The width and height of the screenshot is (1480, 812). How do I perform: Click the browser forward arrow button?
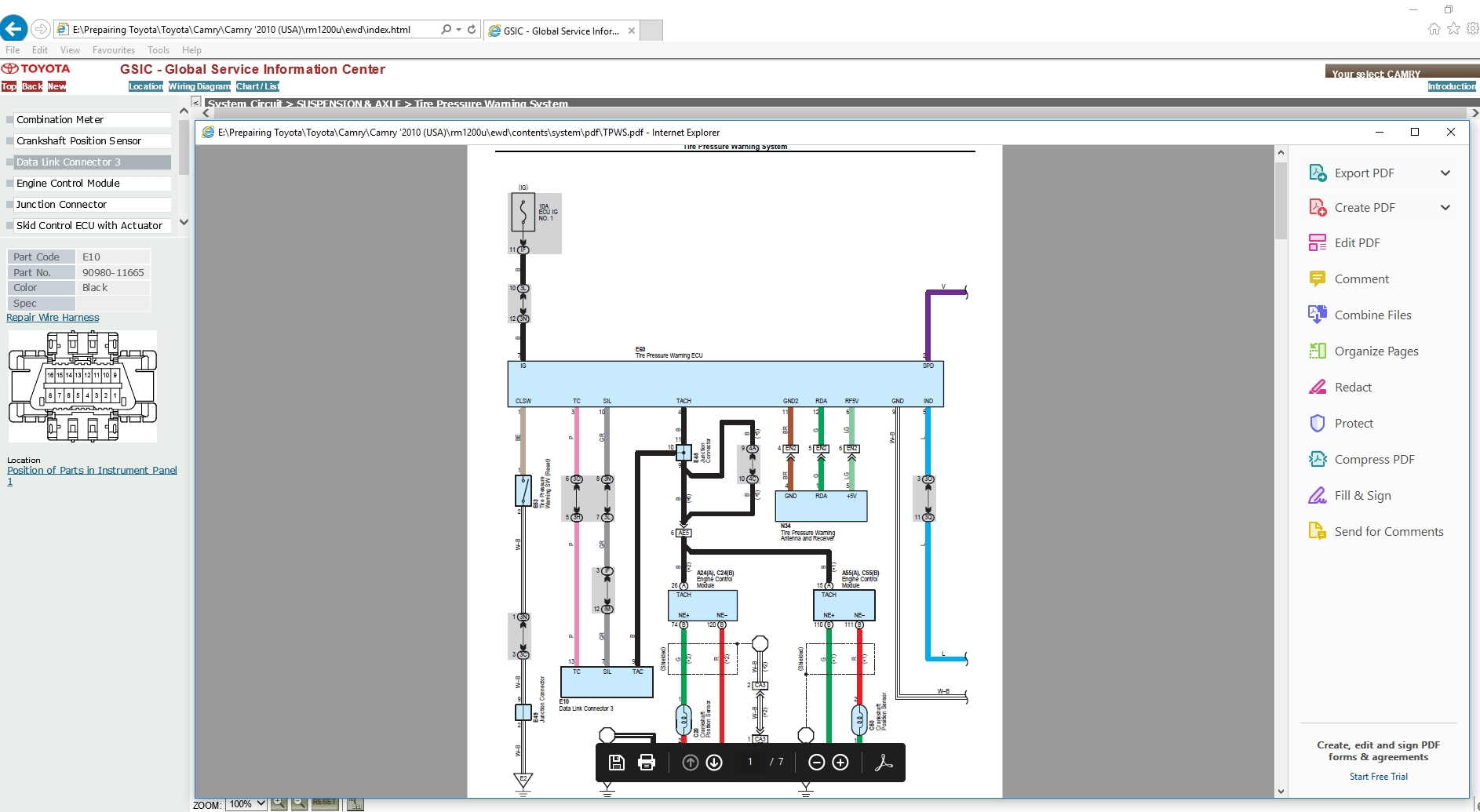(40, 29)
